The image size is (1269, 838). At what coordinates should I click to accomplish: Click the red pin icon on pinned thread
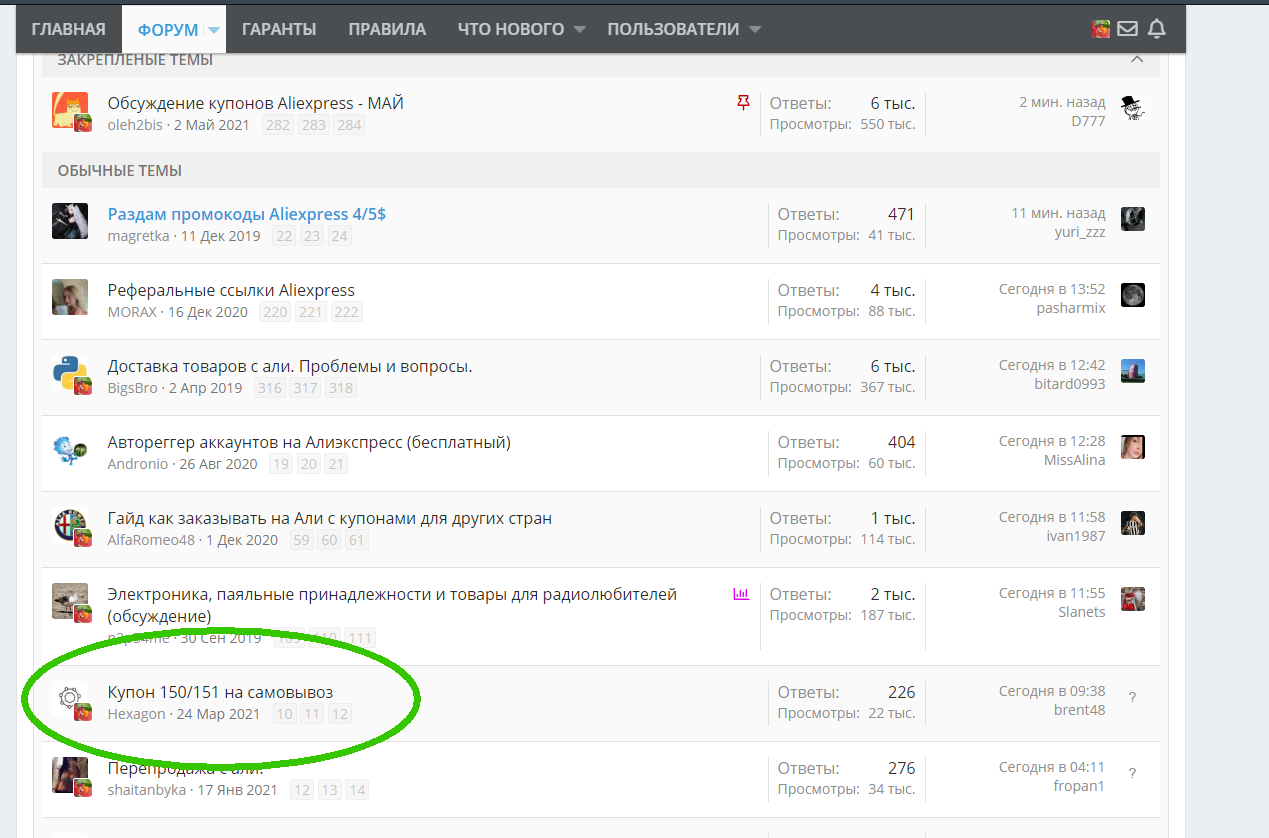tap(743, 102)
